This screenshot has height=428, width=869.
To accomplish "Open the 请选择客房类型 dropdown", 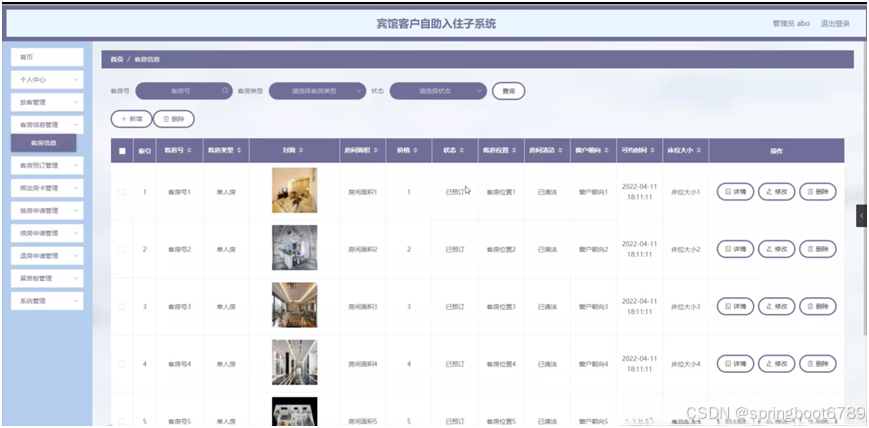I will [318, 91].
